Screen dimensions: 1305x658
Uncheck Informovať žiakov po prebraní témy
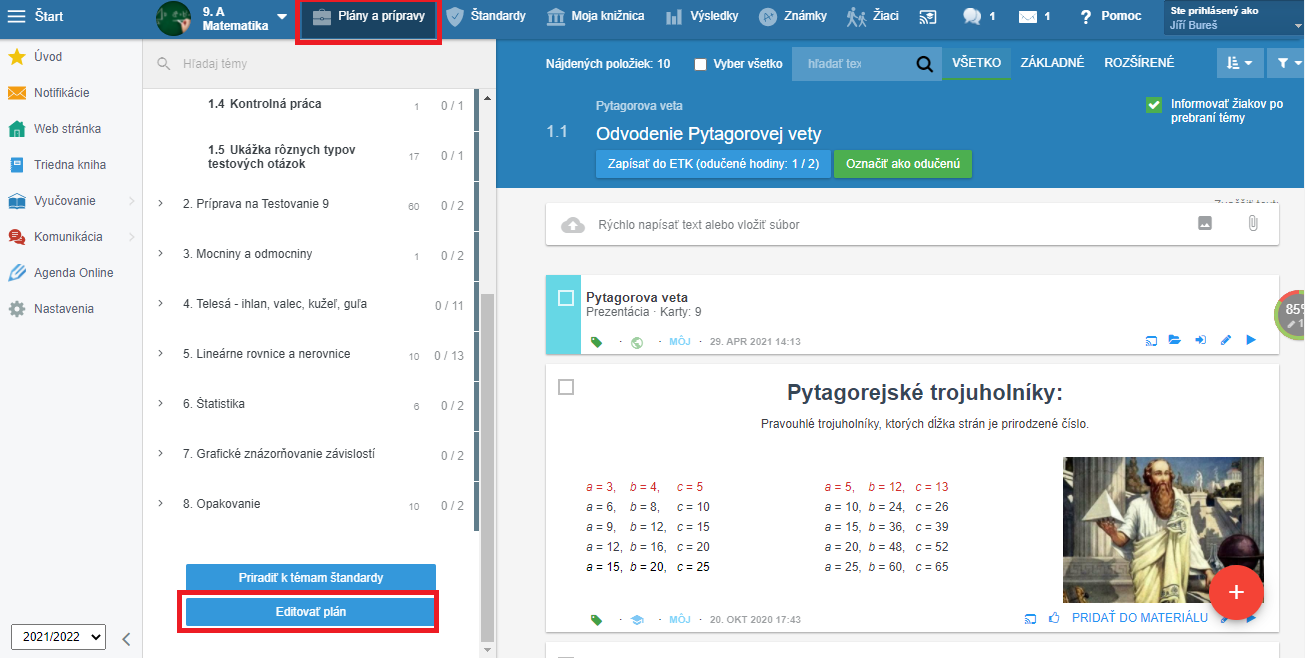click(1153, 104)
